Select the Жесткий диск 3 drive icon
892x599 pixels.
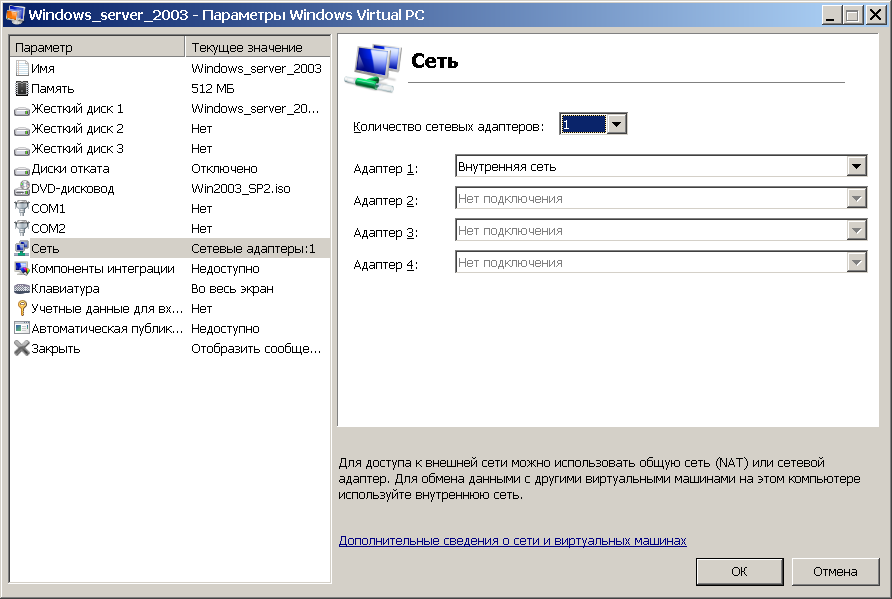point(22,150)
